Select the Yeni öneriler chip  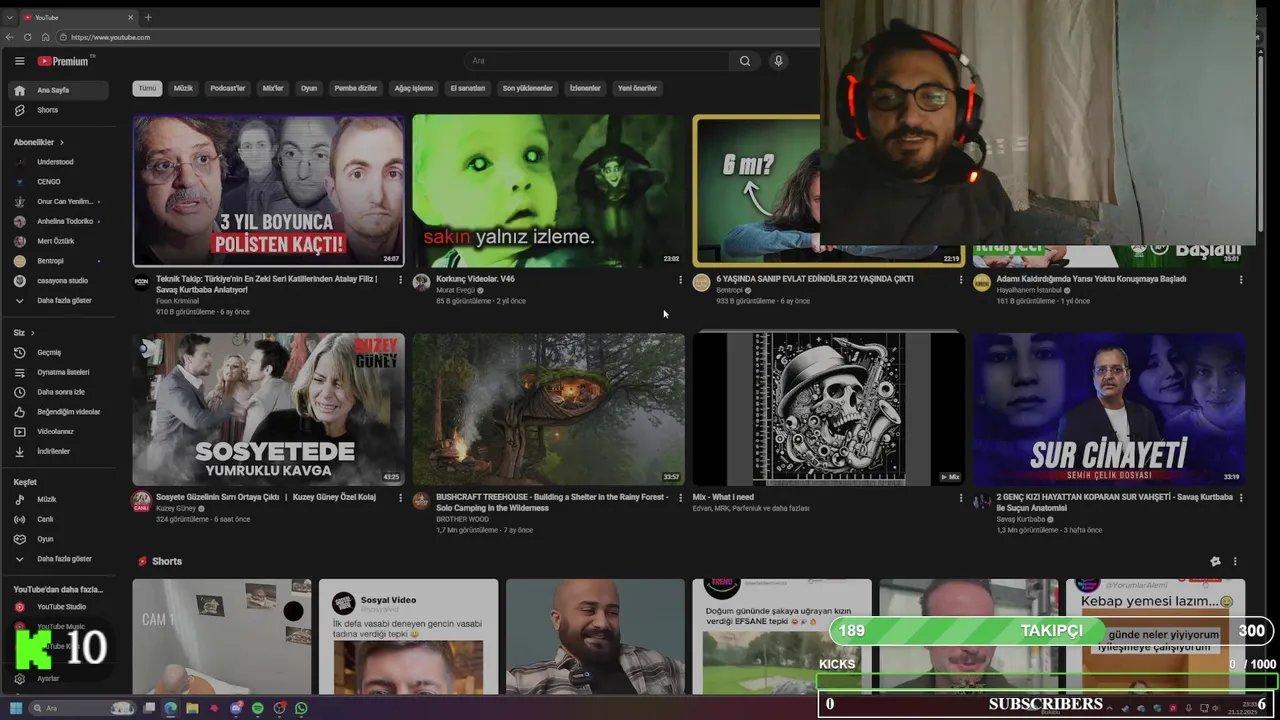[637, 88]
